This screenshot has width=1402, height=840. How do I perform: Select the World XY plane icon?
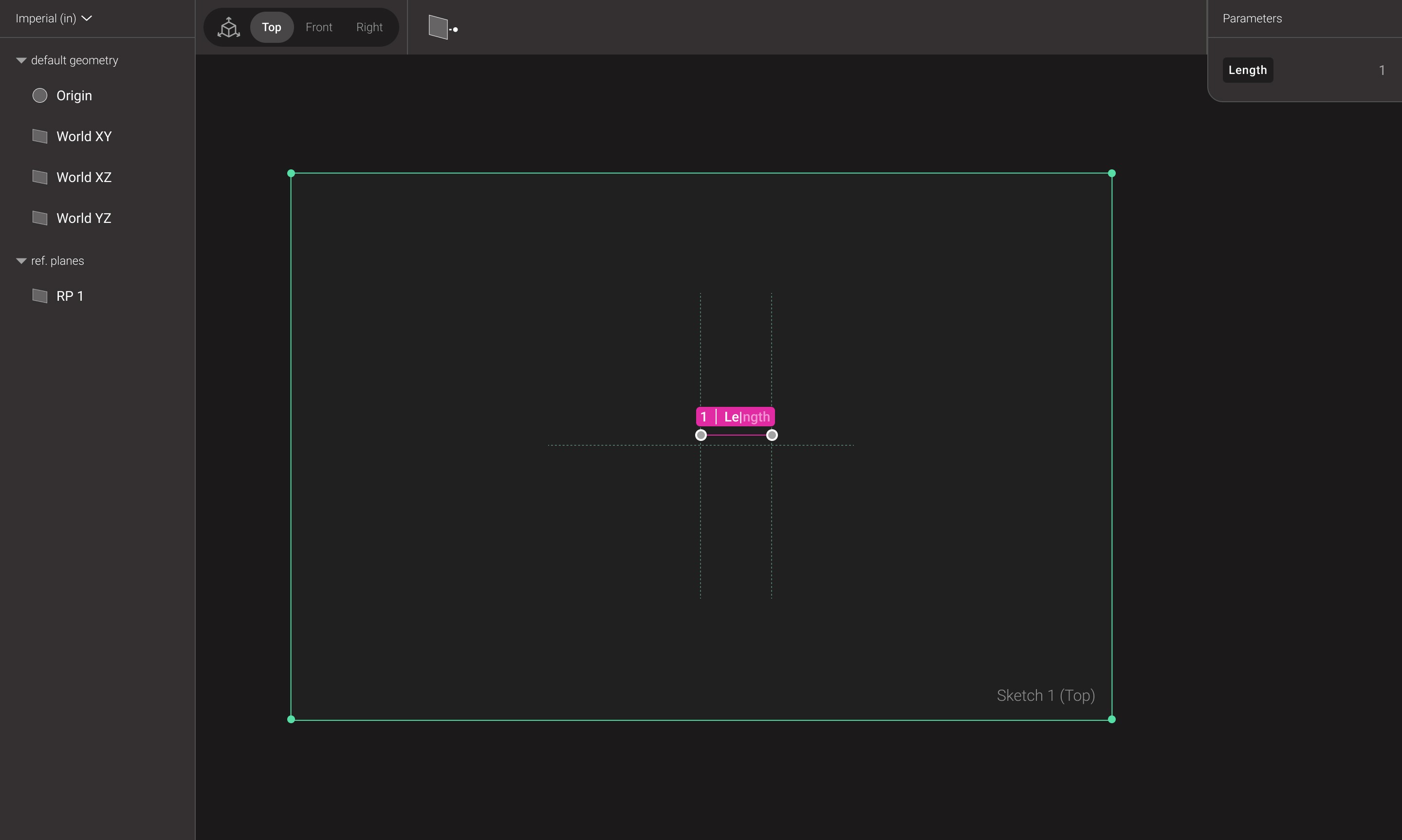(39, 136)
